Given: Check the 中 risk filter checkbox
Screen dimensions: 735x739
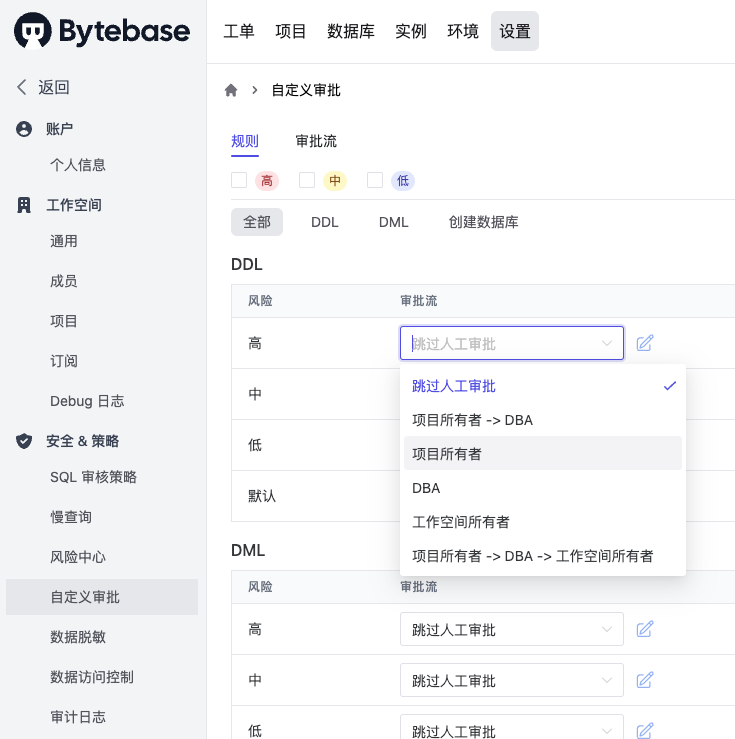Looking at the screenshot, I should [x=307, y=180].
